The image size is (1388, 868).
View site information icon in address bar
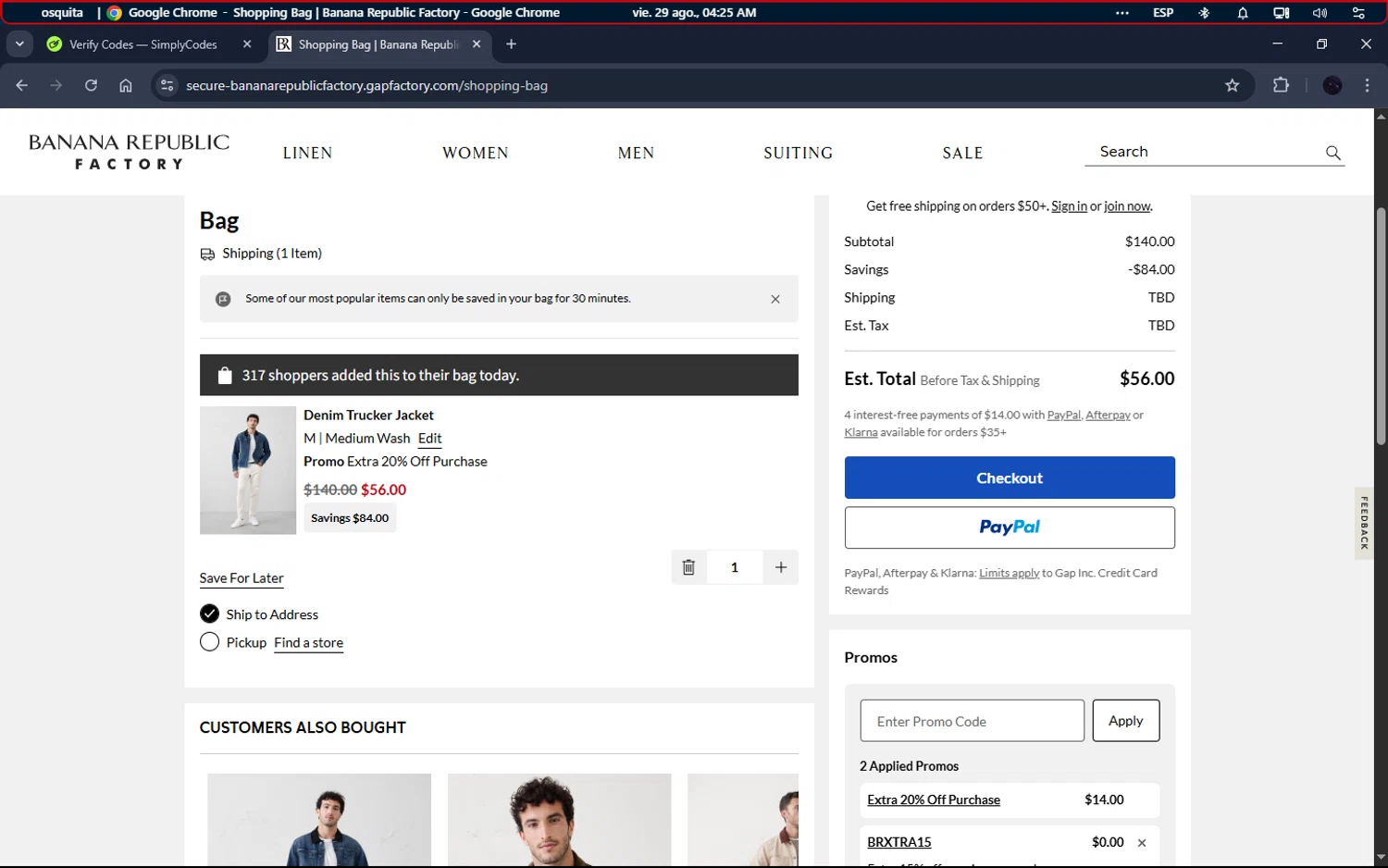coord(167,85)
